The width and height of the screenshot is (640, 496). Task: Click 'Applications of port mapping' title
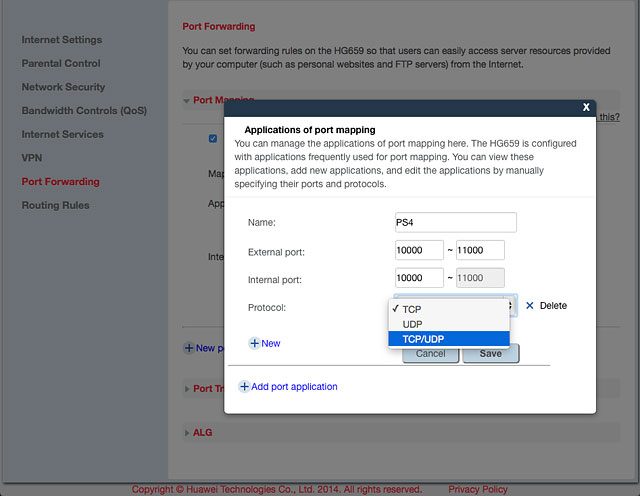pyautogui.click(x=310, y=130)
